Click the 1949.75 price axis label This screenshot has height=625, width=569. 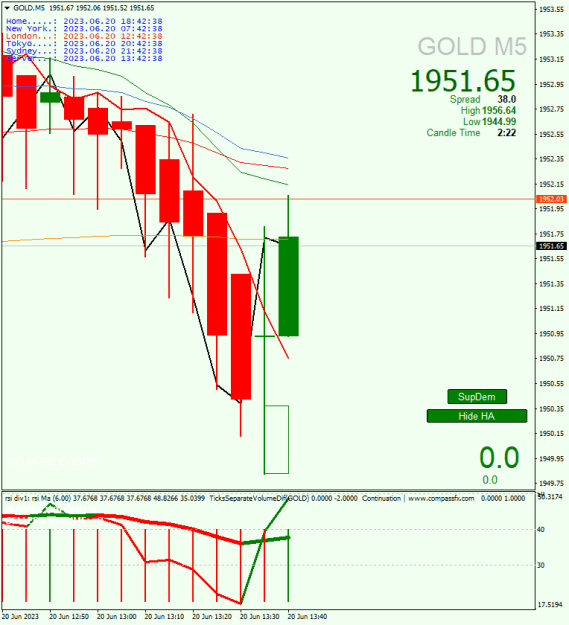point(551,483)
